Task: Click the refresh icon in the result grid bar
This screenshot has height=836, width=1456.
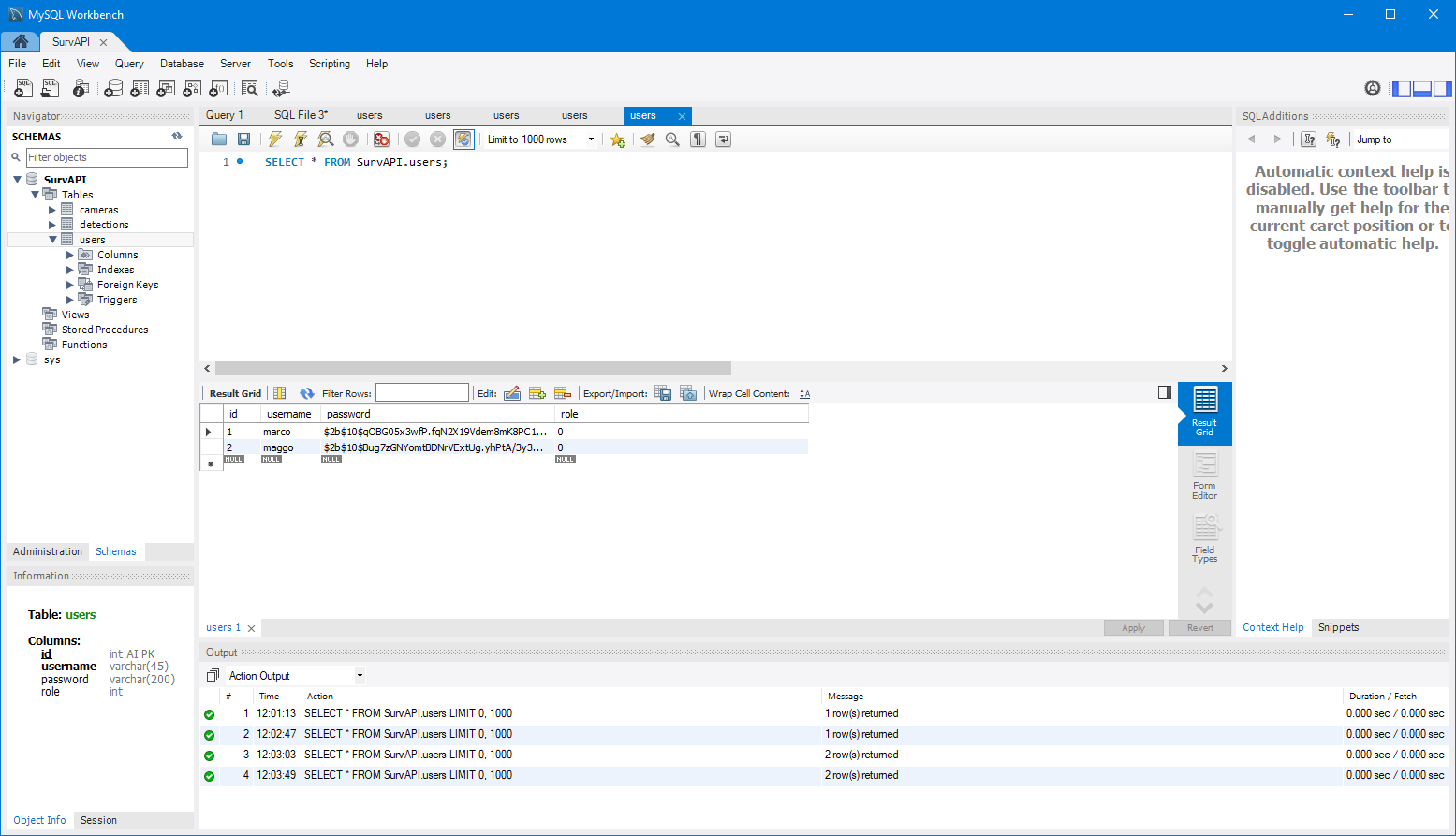Action: click(307, 393)
